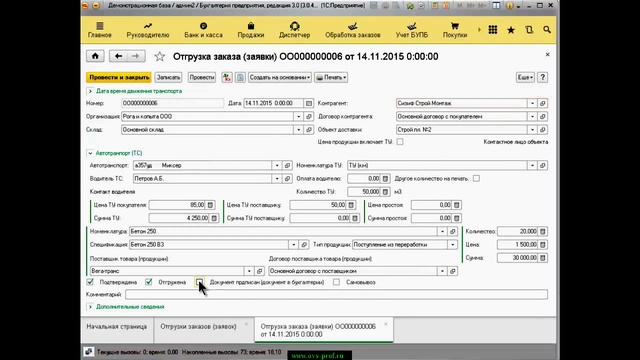Image resolution: width=640 pixels, height=360 pixels.
Task: Open help question mark button
Action: click(x=542, y=78)
